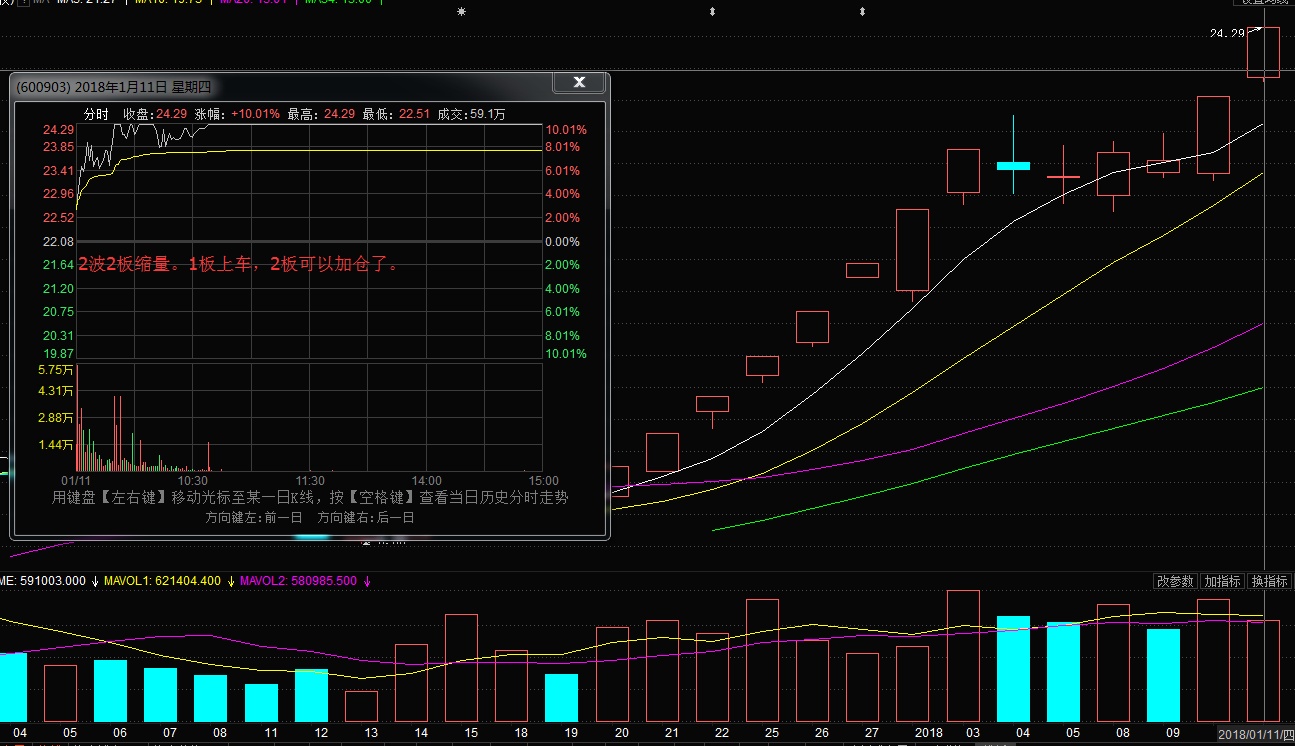Click the 22.08 baseline price in the popup
Screen dimensions: 1295x746
click(58, 242)
